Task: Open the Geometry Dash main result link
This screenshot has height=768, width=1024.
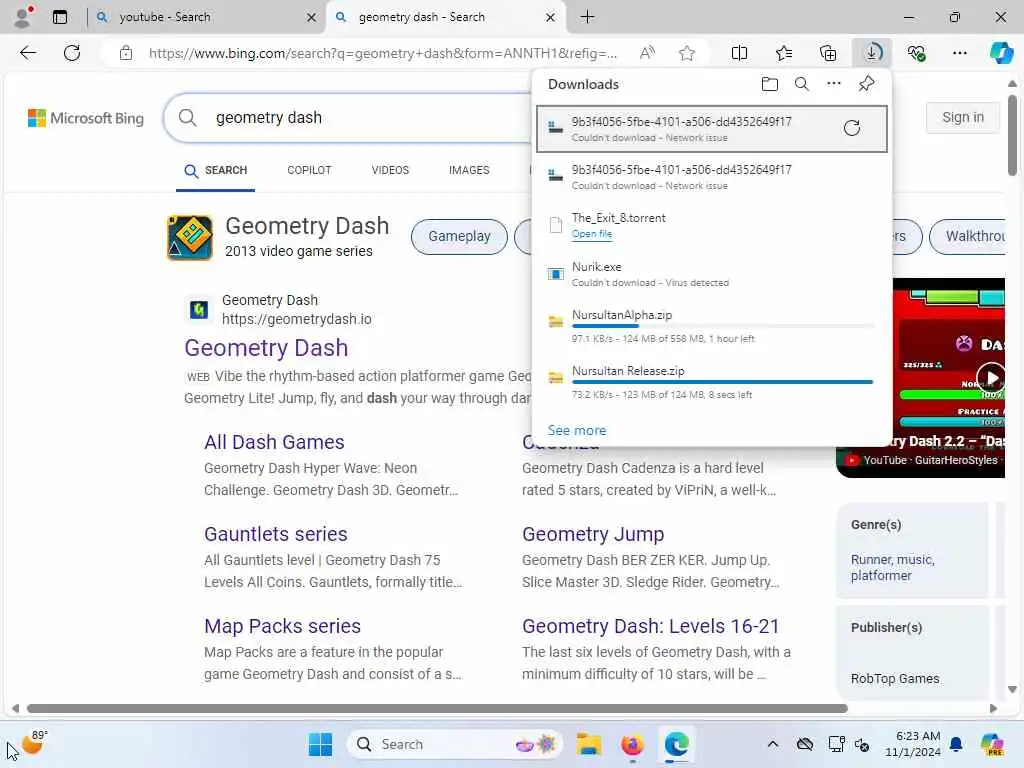Action: [266, 347]
